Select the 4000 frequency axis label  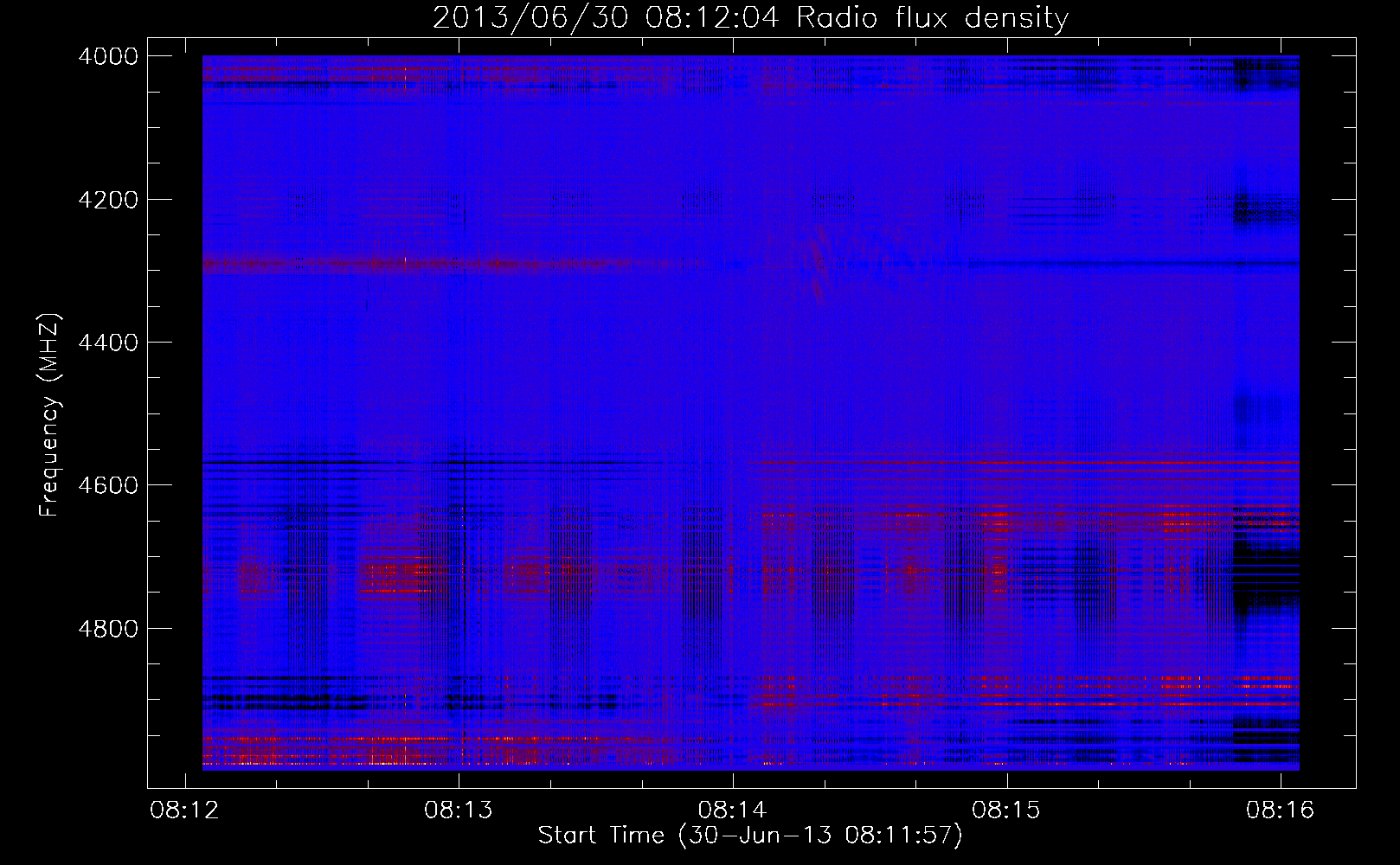click(108, 56)
